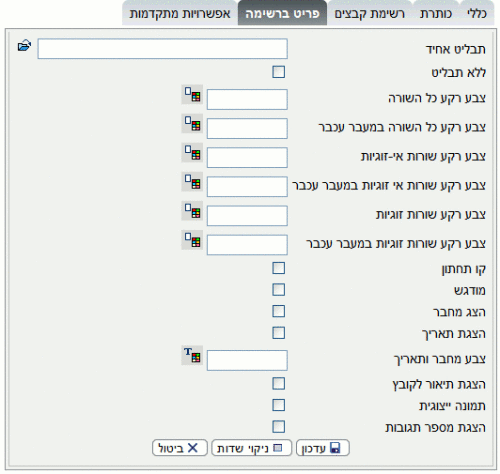500x474 pixels.
Task: Open color picker for צבע רקע שורות אי-זוגיות
Action: click(192, 153)
